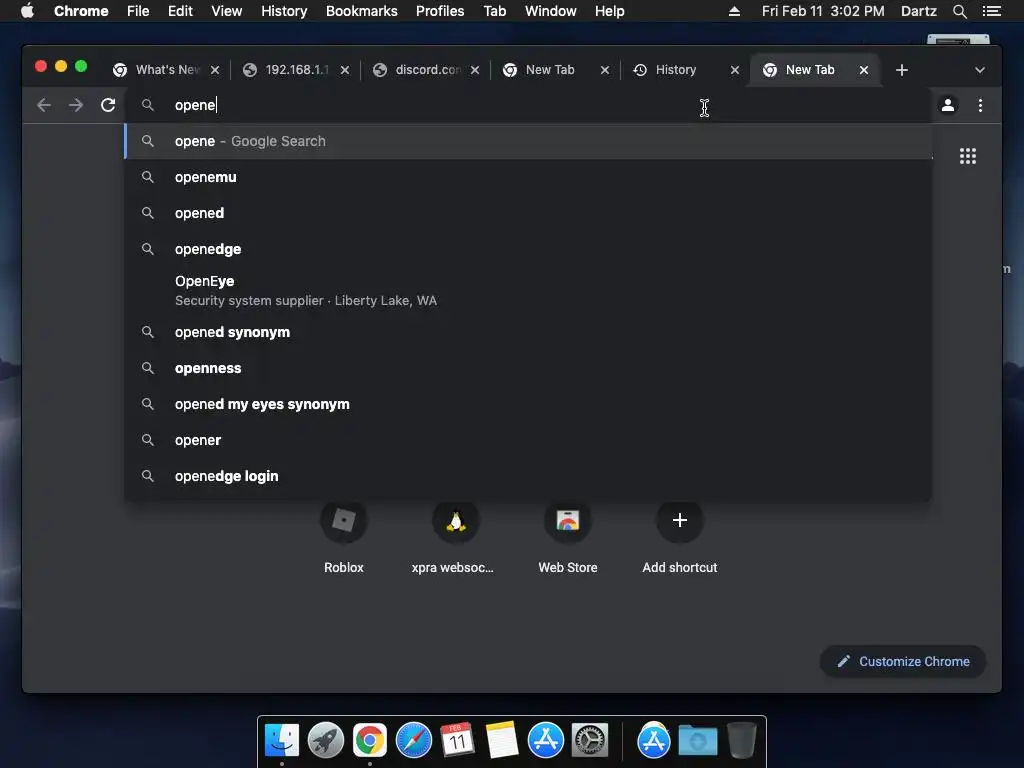Open Safari from the dock
The image size is (1024, 768).
point(414,741)
